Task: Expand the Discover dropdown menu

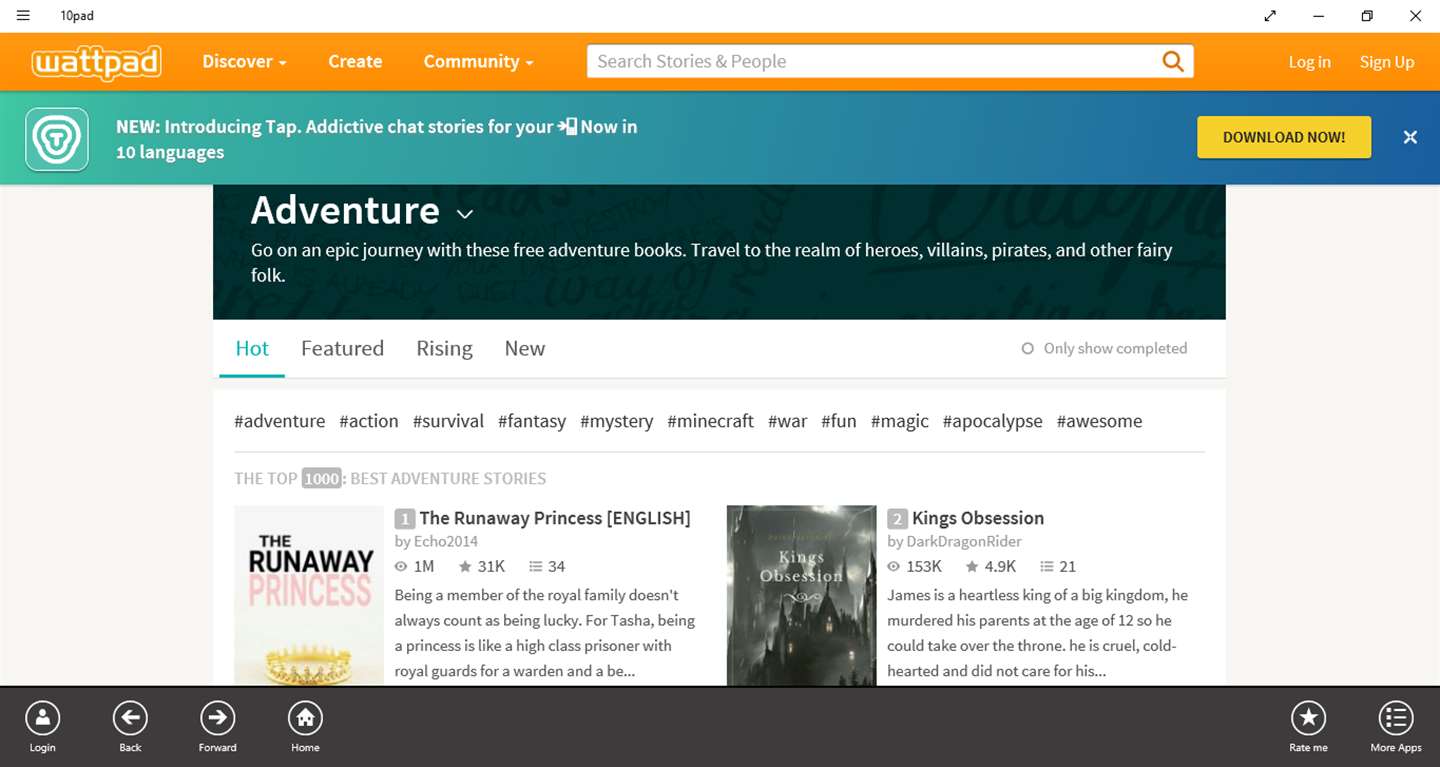Action: (x=244, y=62)
